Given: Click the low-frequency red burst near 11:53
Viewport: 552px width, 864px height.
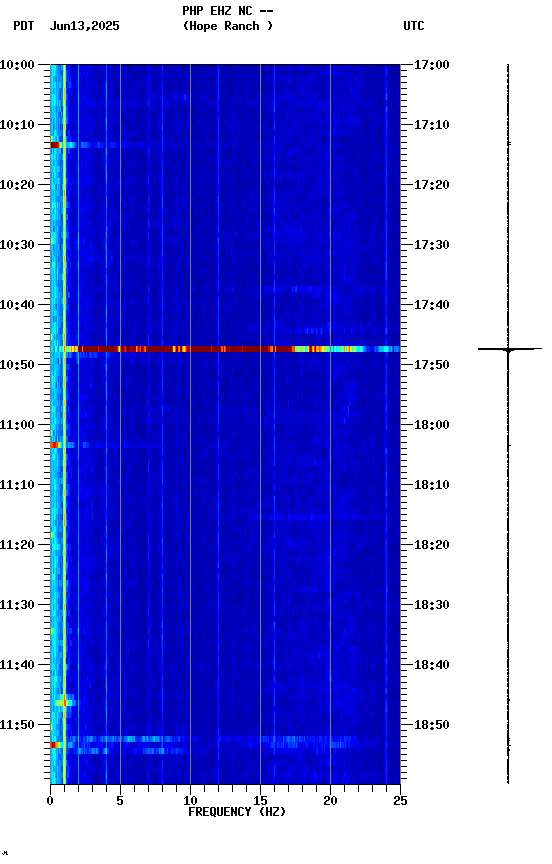Looking at the screenshot, I should 55,745.
